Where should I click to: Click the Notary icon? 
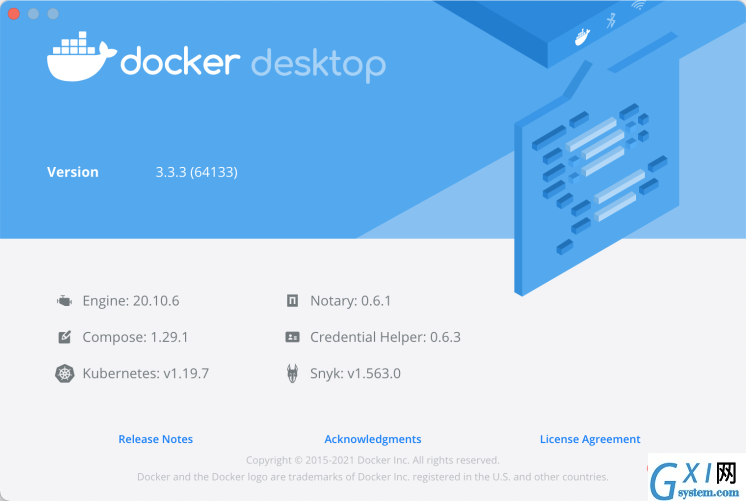(292, 301)
